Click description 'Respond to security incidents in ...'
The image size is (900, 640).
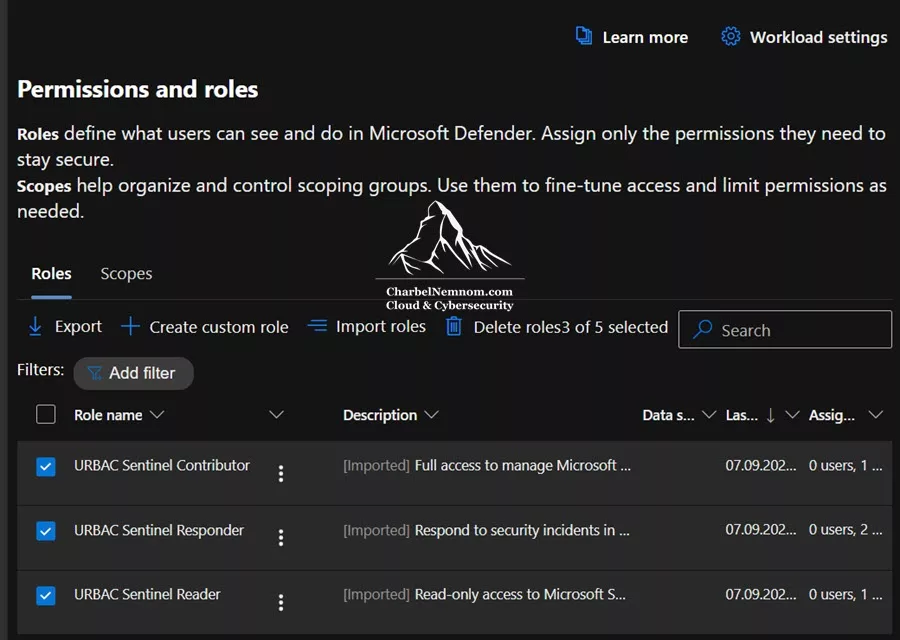point(522,530)
